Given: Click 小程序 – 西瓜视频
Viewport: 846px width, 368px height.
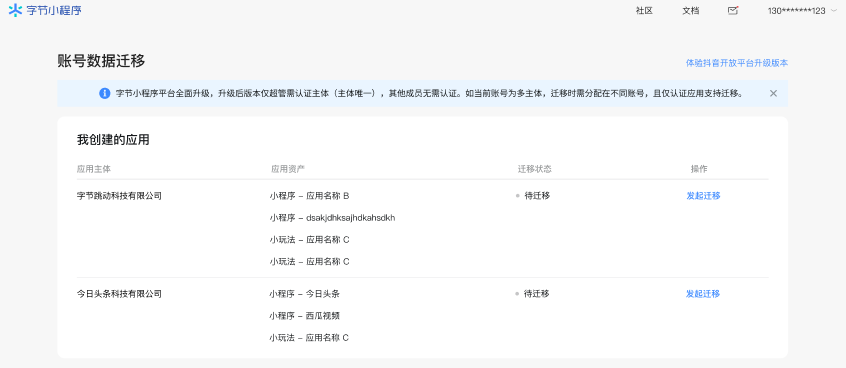Looking at the screenshot, I should point(304,316).
